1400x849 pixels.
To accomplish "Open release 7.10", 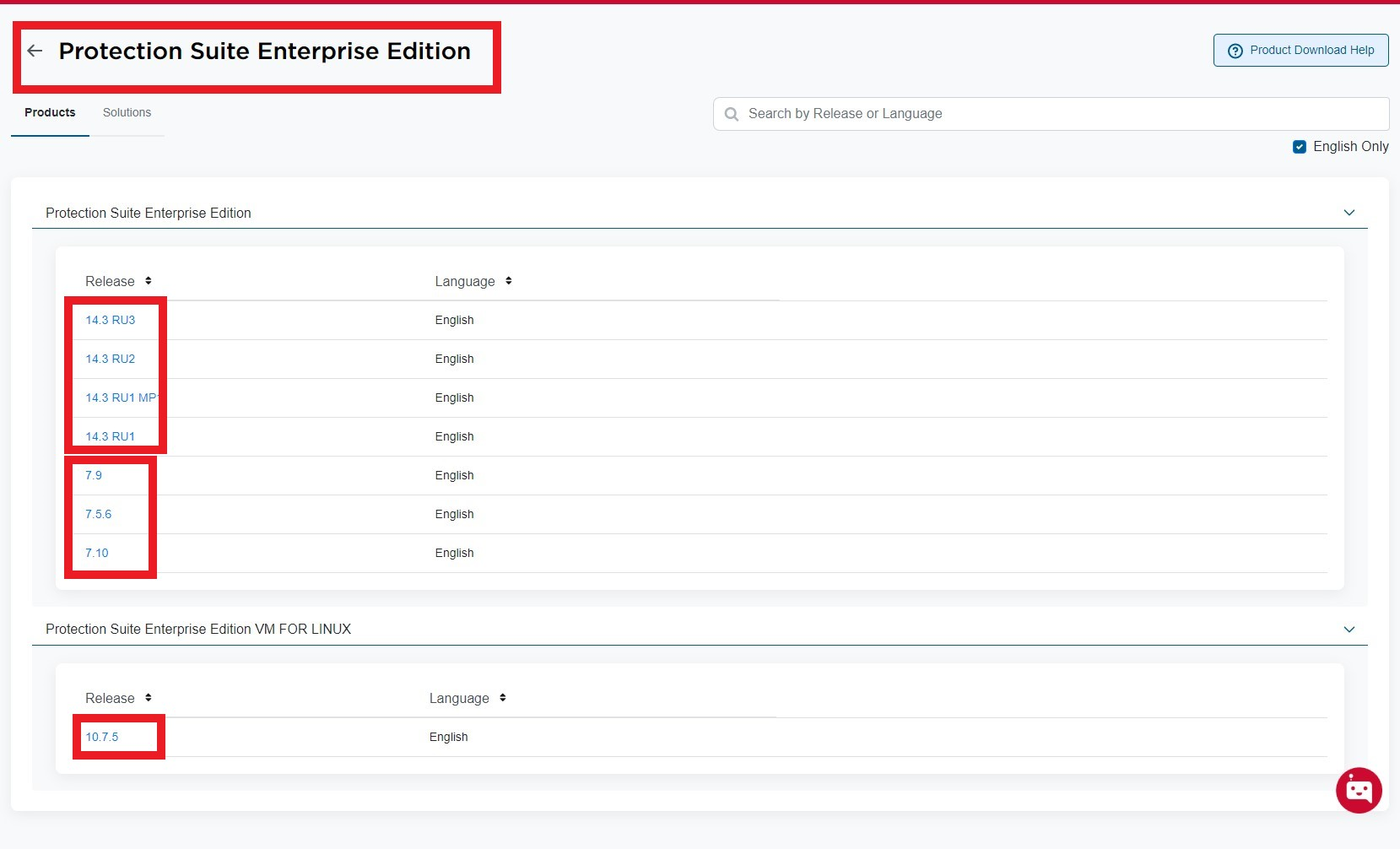I will click(x=96, y=553).
